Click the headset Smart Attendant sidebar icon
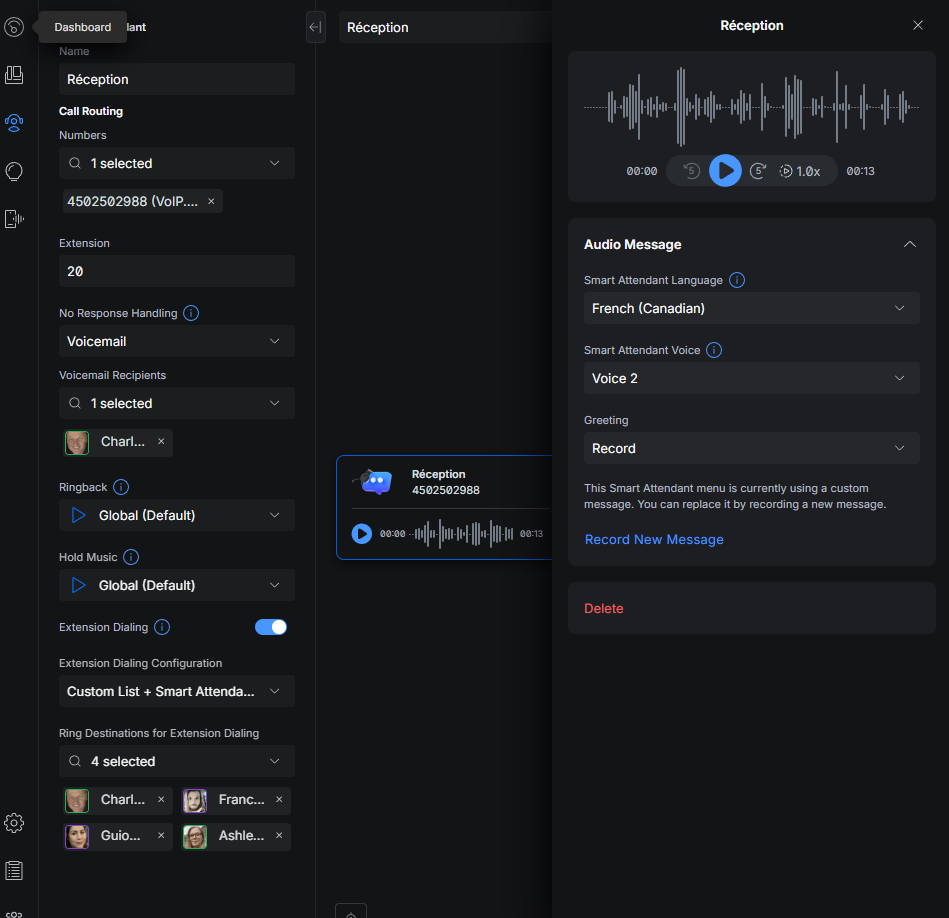 [x=14, y=123]
